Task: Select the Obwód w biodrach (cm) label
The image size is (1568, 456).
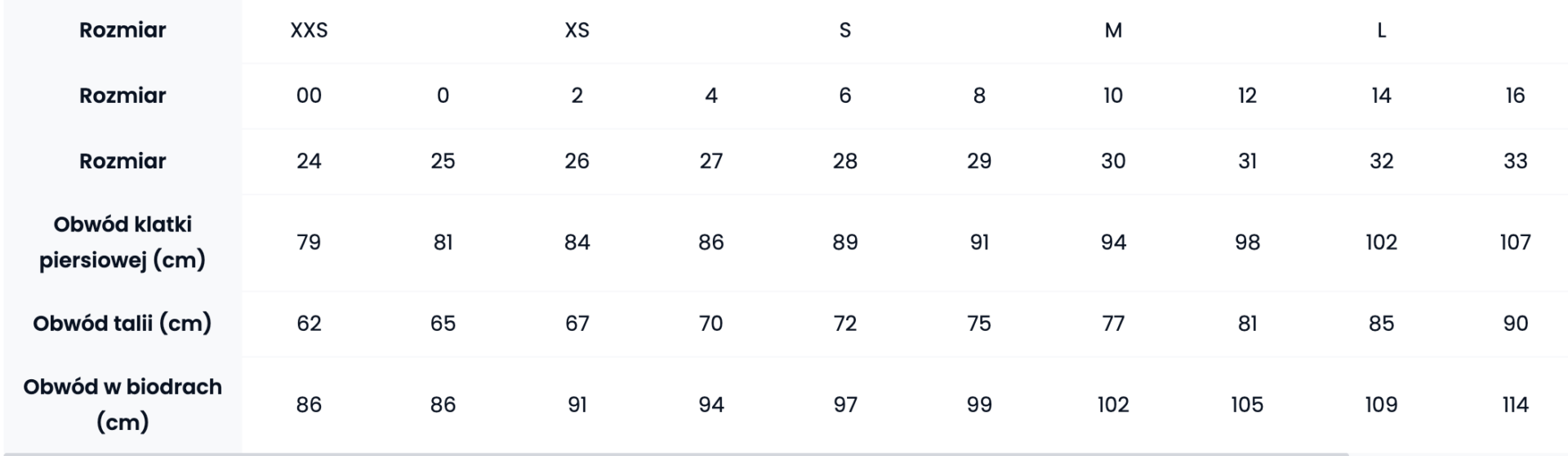Action: click(x=122, y=405)
